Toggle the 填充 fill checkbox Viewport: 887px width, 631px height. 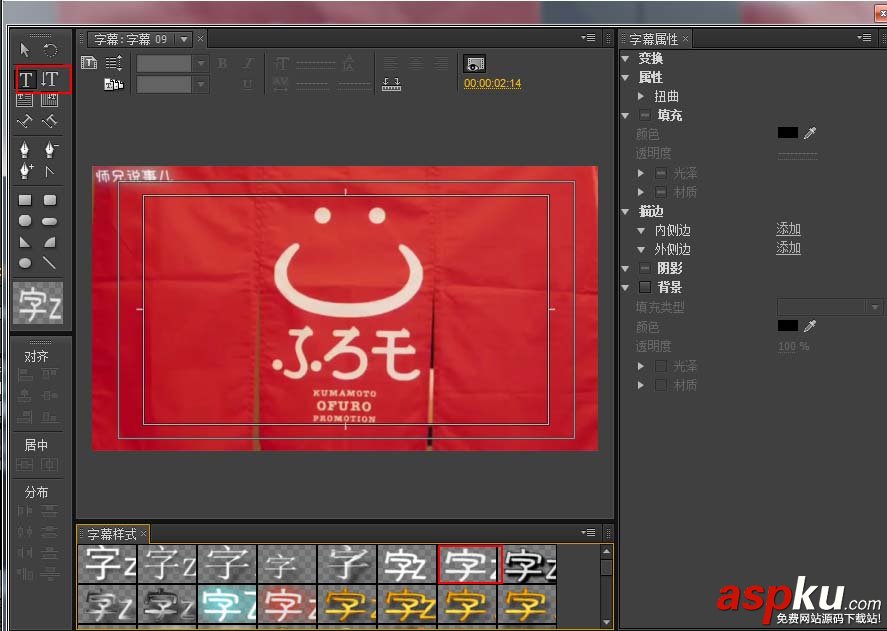click(x=645, y=115)
